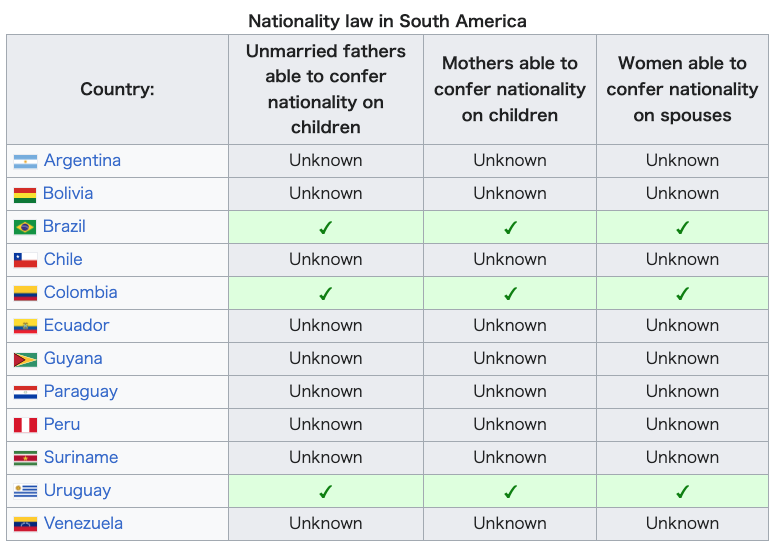Click Colombia's mothers confer nationality checkmark
Screen dimensions: 775x552
point(510,294)
